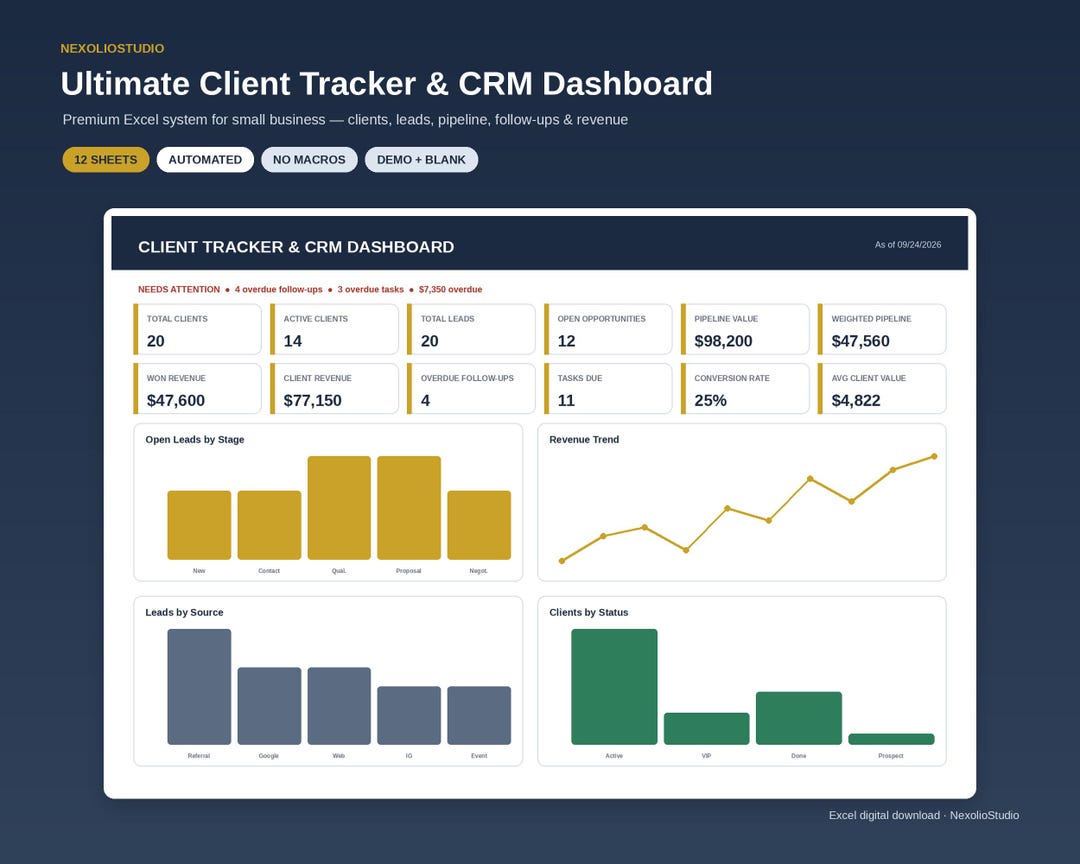Click the NEEDS ATTENTION alert label
Viewport: 1080px width, 864px height.
point(179,289)
